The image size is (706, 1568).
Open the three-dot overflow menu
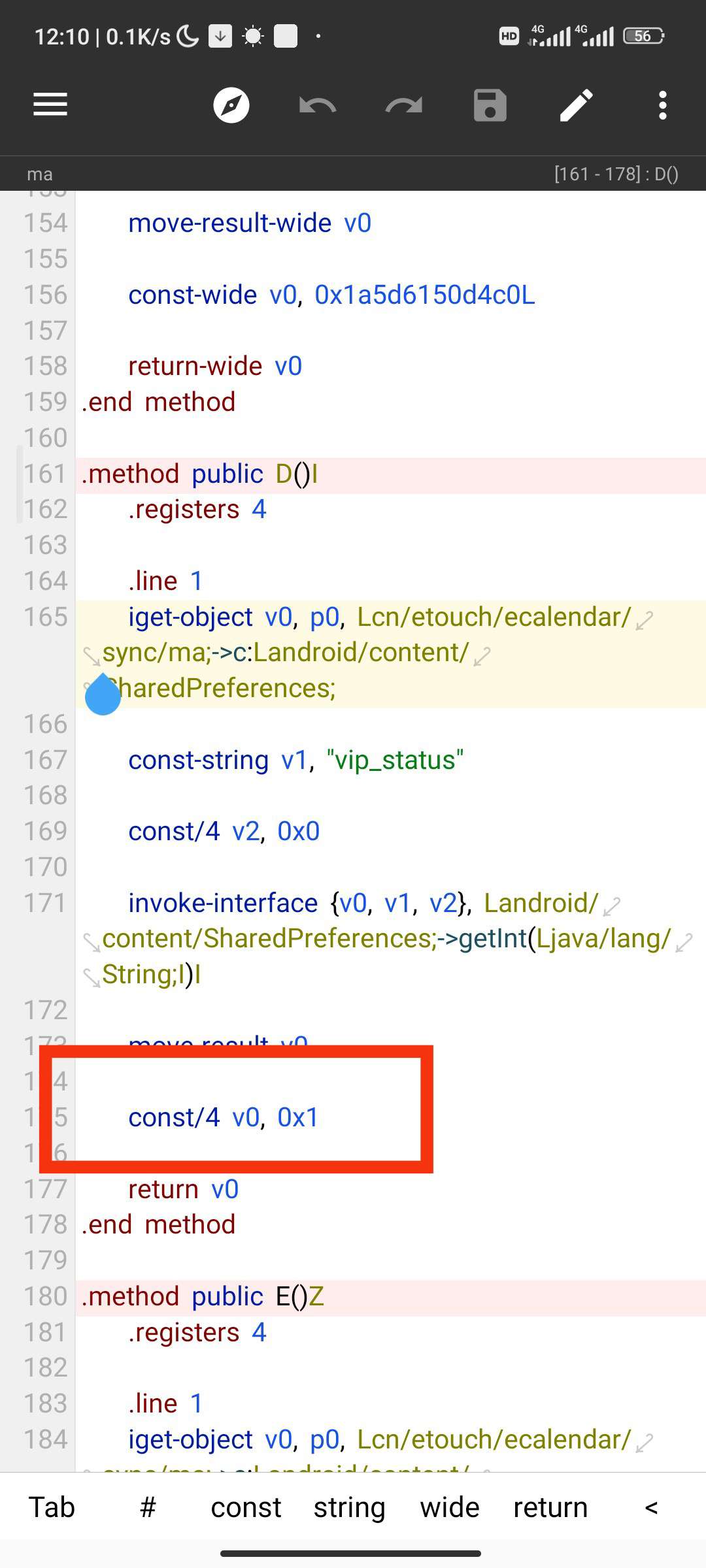(x=663, y=105)
